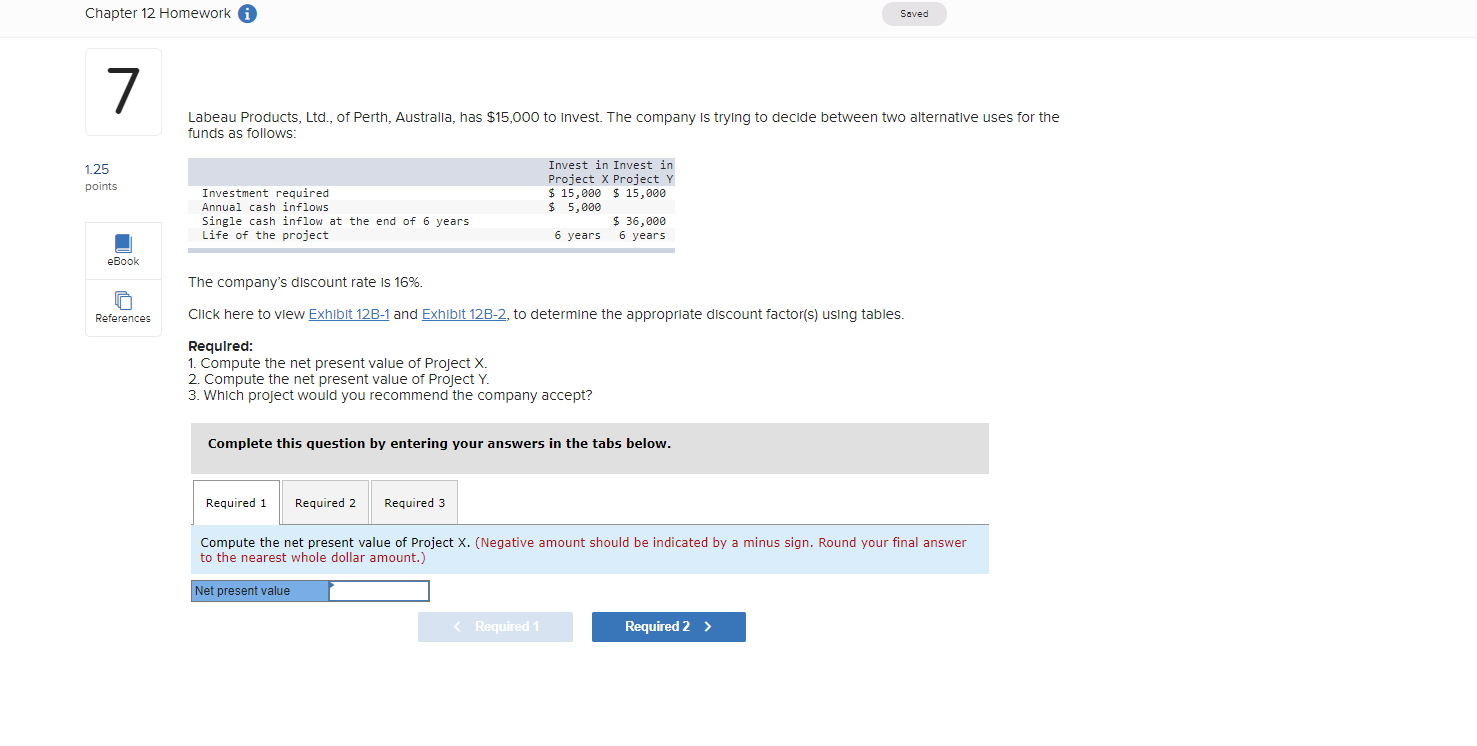Open the References resource
Image resolution: width=1477 pixels, height=746 pixels.
[x=123, y=307]
